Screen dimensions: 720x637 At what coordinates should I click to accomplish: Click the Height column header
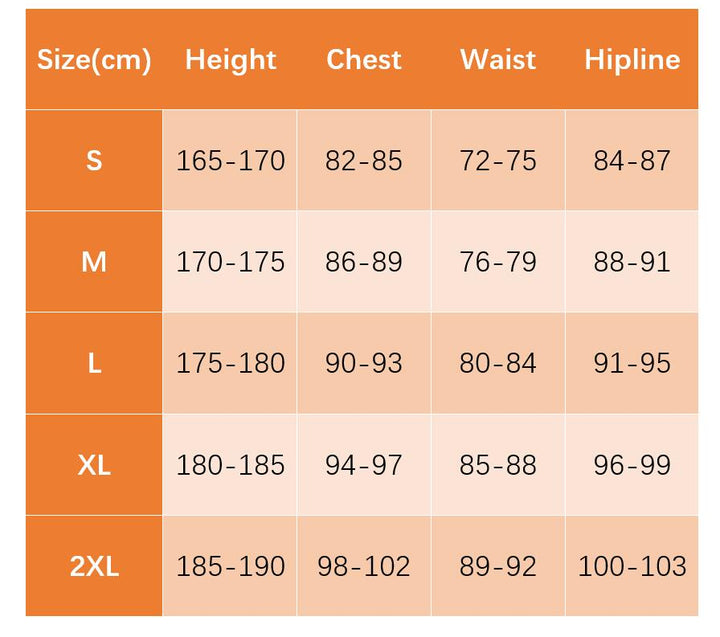pos(230,60)
